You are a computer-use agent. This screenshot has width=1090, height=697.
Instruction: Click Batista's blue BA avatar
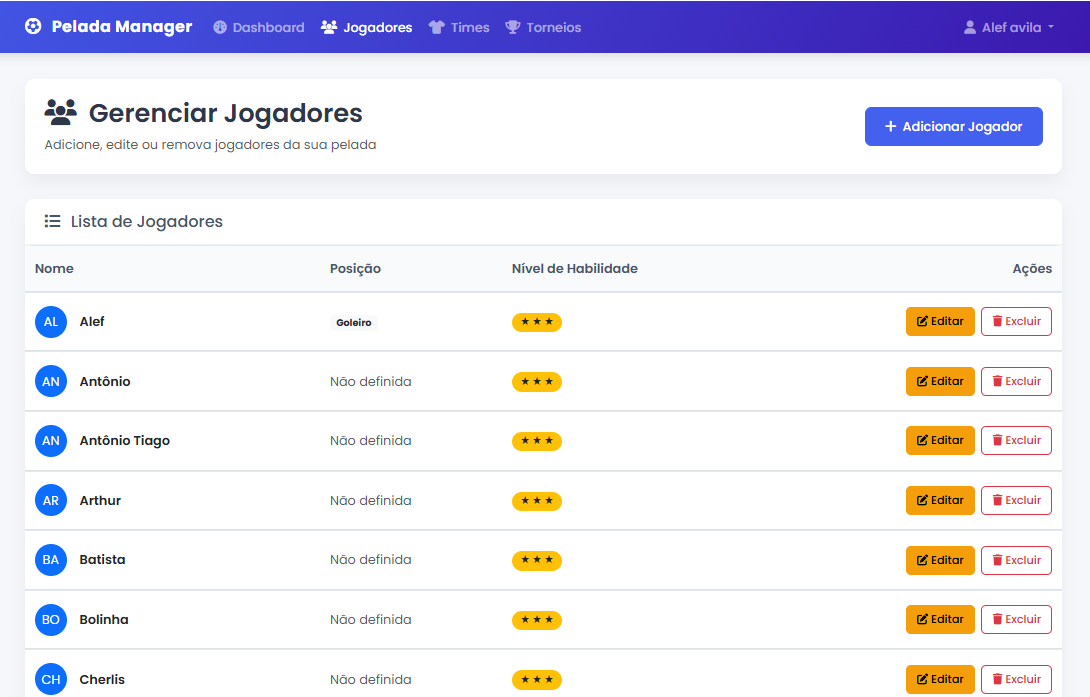(x=51, y=560)
